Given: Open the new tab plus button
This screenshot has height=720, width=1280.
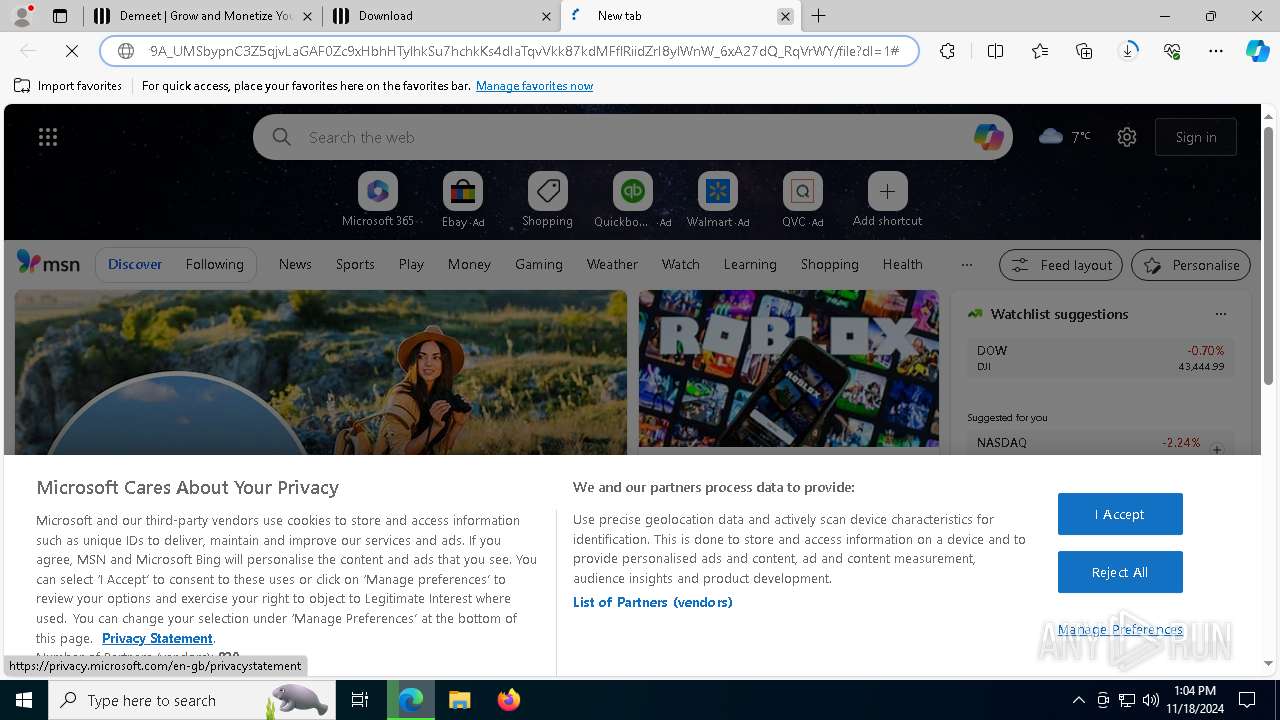Looking at the screenshot, I should pyautogui.click(x=819, y=16).
